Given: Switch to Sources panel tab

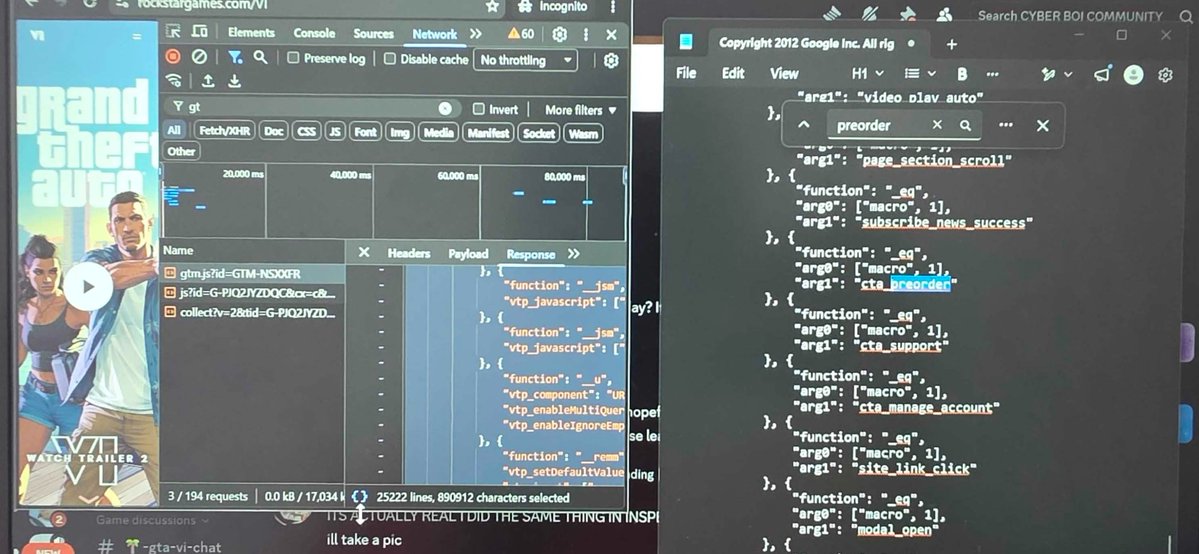Looking at the screenshot, I should pos(373,34).
